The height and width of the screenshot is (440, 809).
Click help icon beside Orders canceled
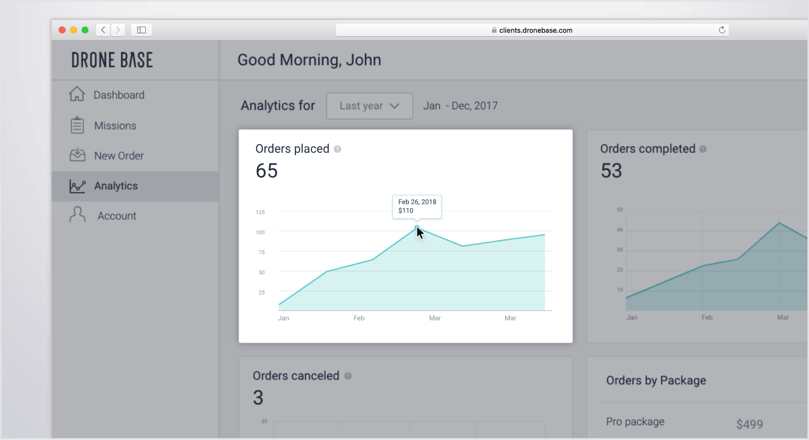click(x=348, y=376)
